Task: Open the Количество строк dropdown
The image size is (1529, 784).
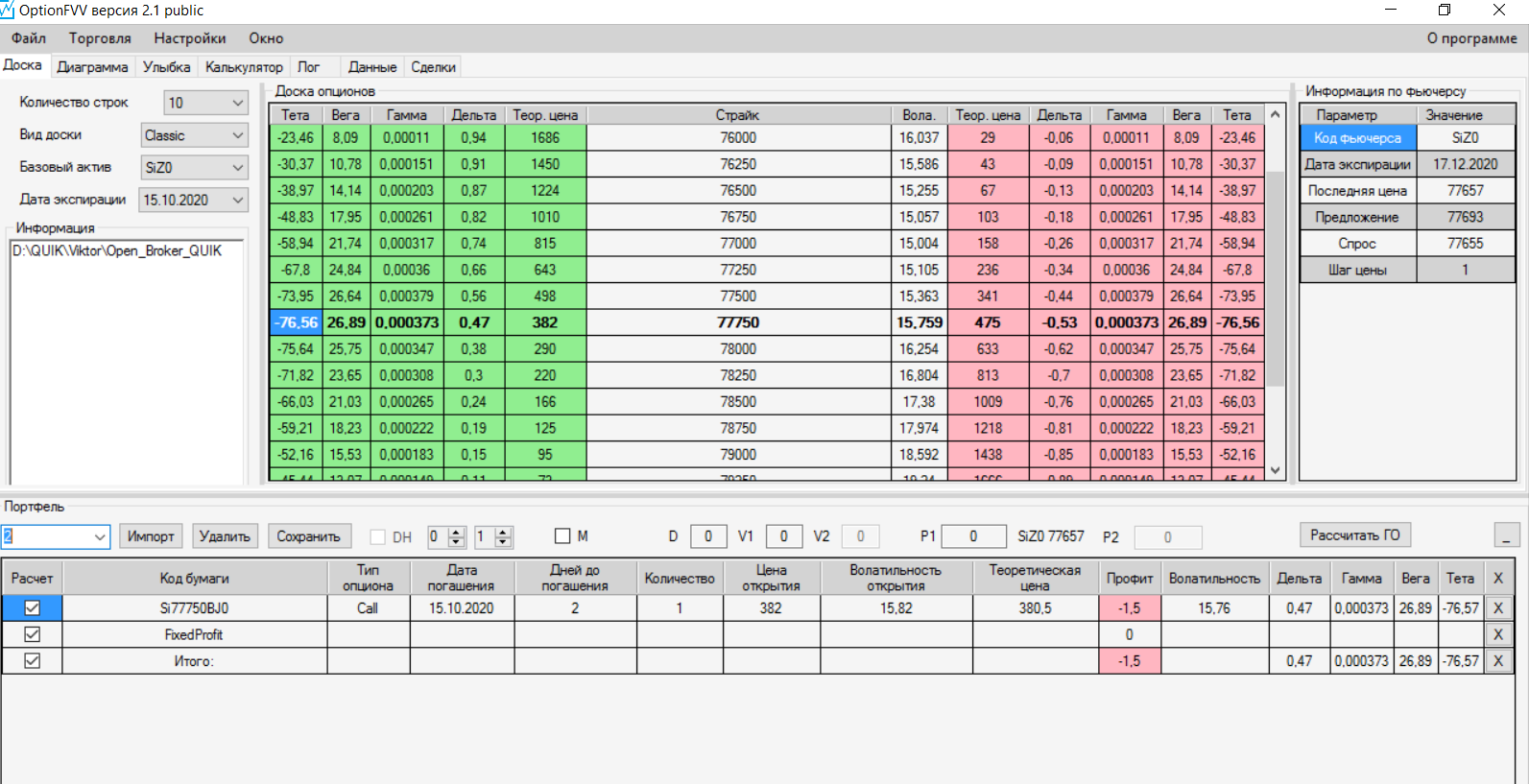Action: click(238, 103)
